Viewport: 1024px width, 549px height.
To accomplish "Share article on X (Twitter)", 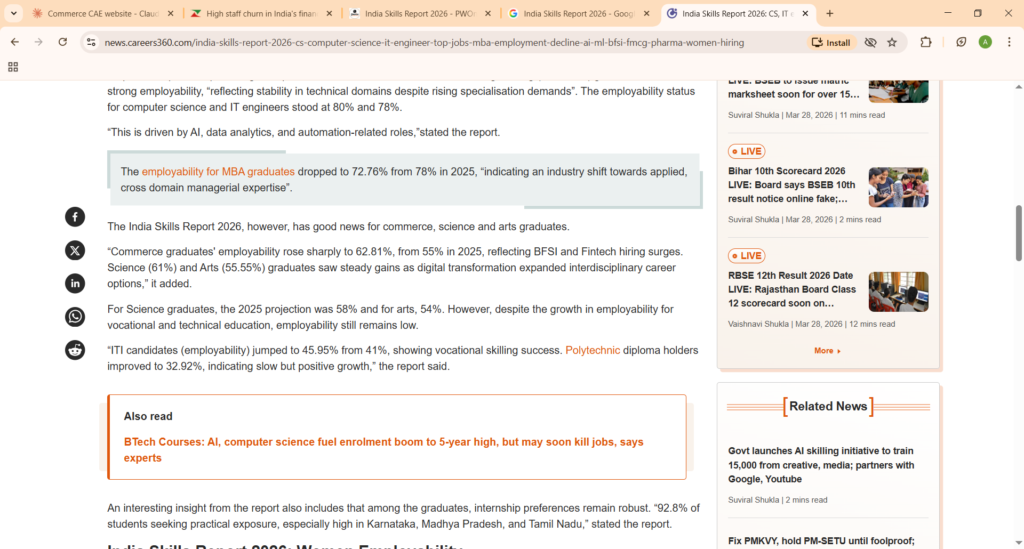I will pyautogui.click(x=75, y=250).
